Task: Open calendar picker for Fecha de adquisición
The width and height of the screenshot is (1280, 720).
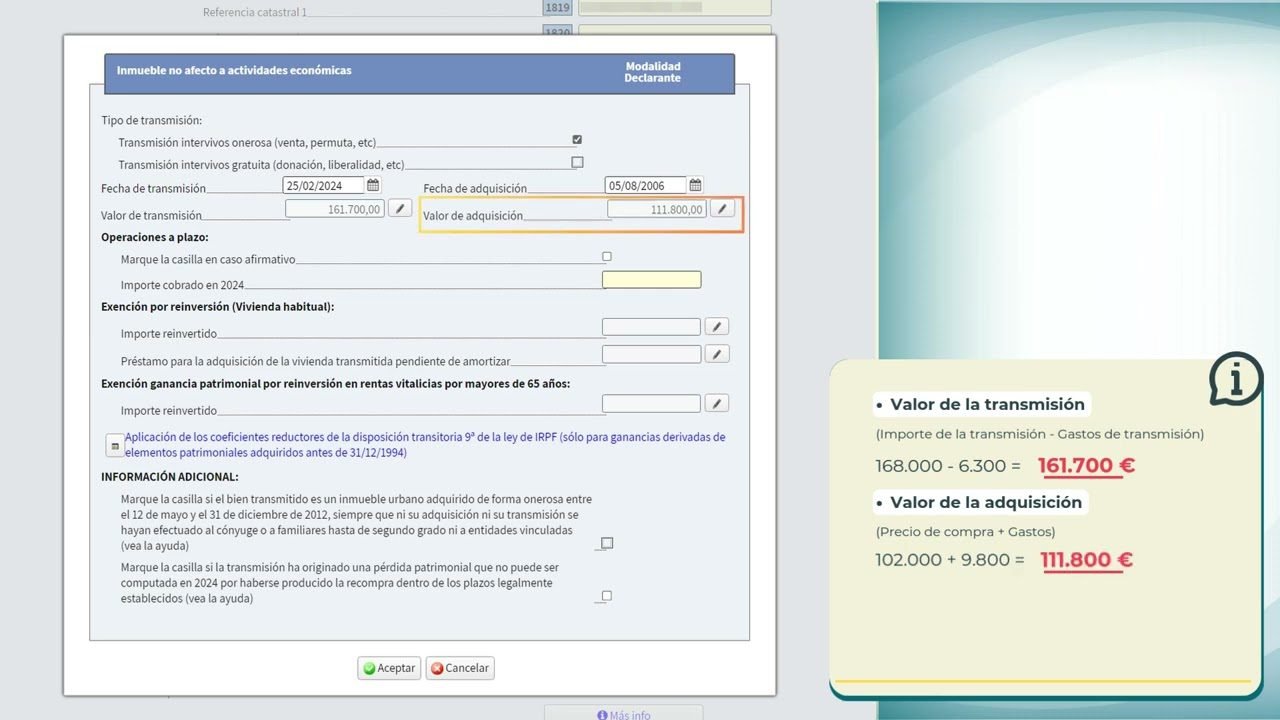Action: tap(695, 185)
